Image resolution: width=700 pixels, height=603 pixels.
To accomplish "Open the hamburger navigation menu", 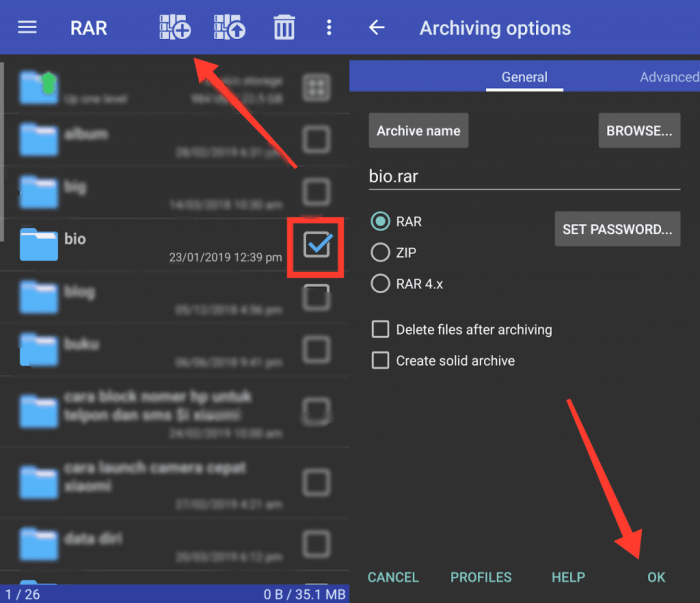I will tap(27, 28).
